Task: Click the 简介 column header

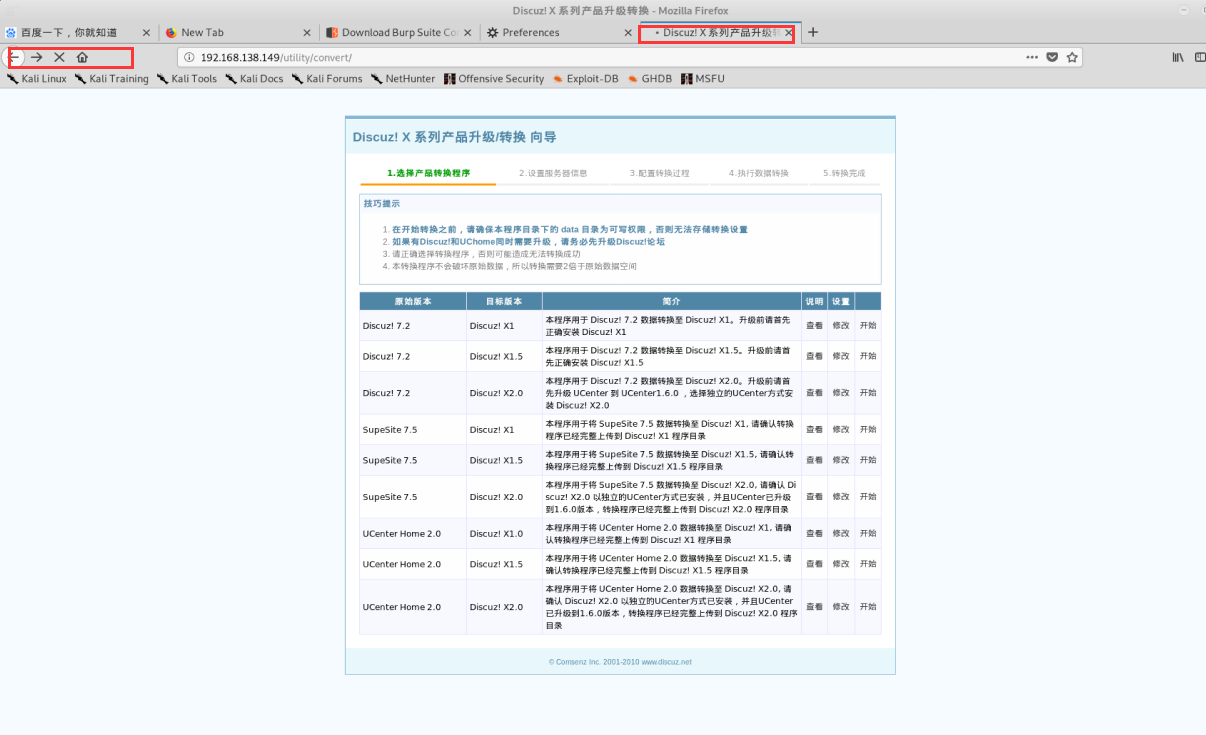Action: coord(671,301)
